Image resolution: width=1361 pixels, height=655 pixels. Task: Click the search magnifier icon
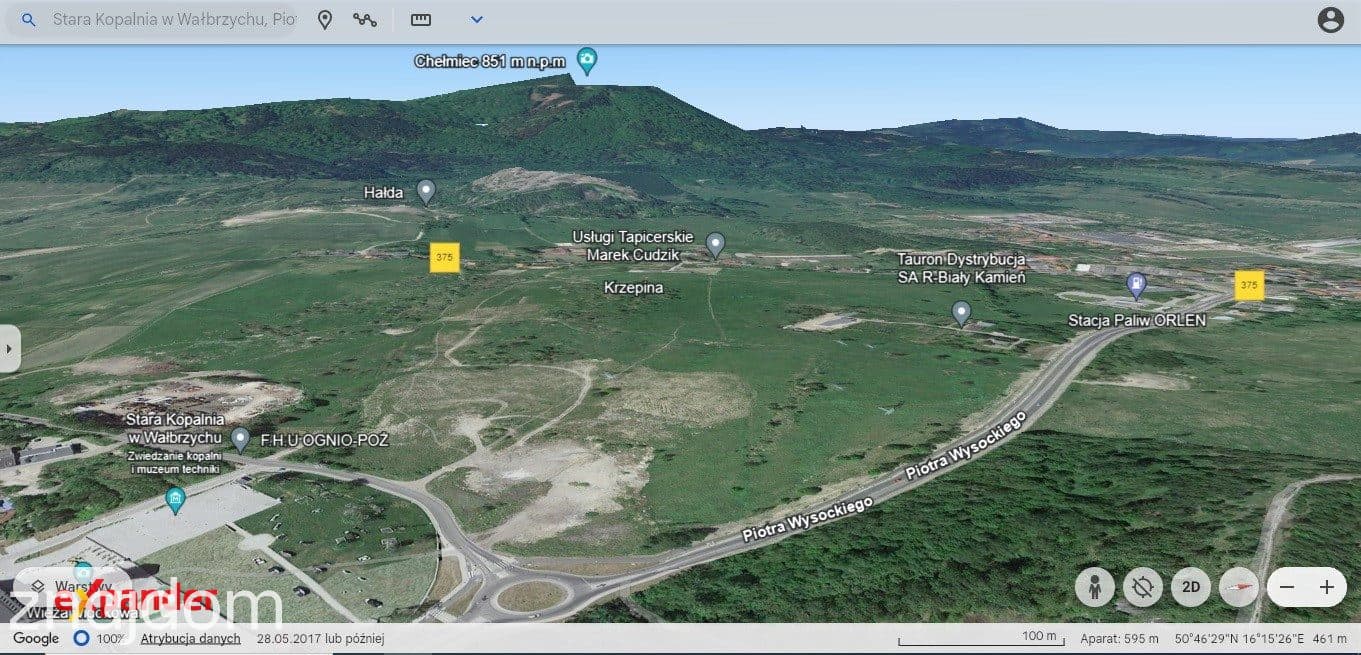[29, 20]
